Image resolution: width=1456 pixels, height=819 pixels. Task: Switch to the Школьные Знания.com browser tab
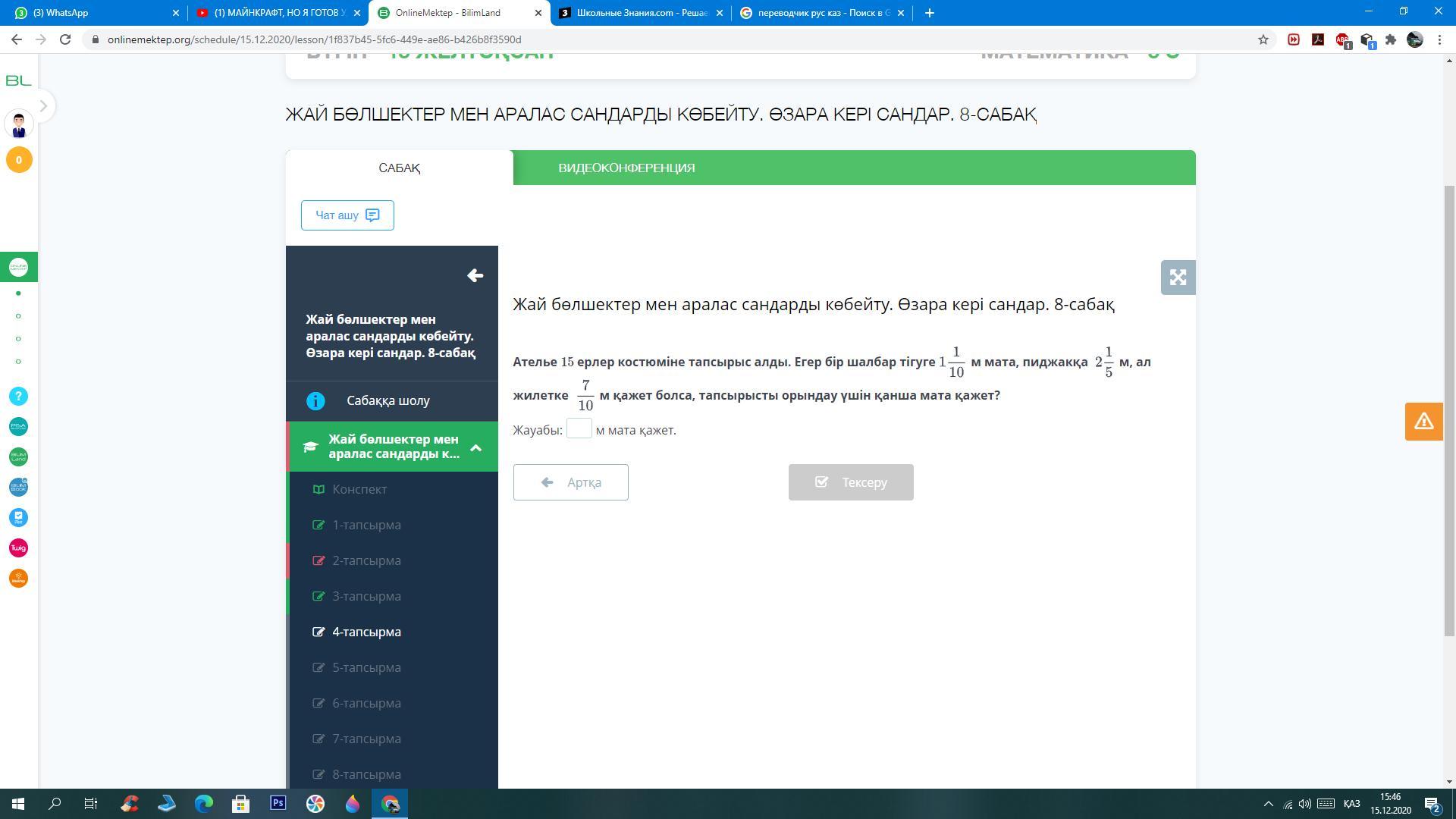click(641, 13)
